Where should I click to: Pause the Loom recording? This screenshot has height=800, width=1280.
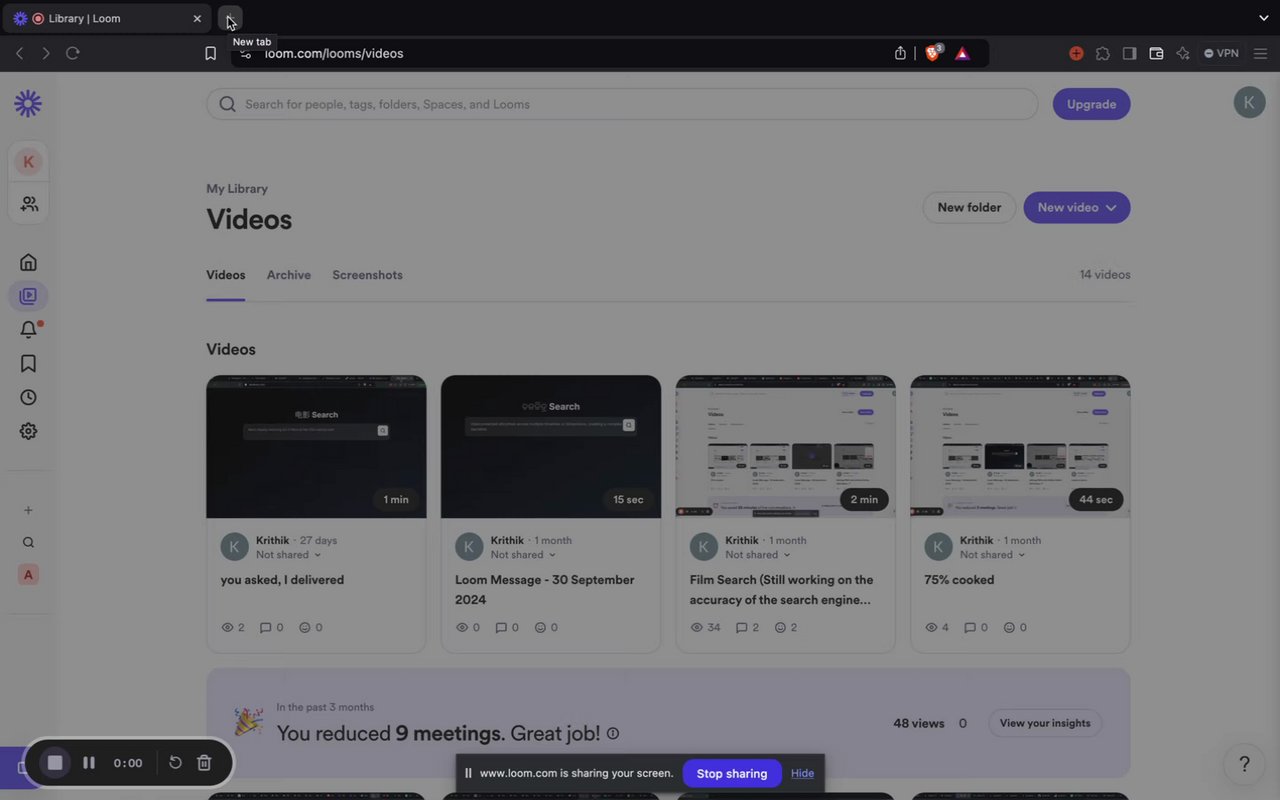(89, 763)
